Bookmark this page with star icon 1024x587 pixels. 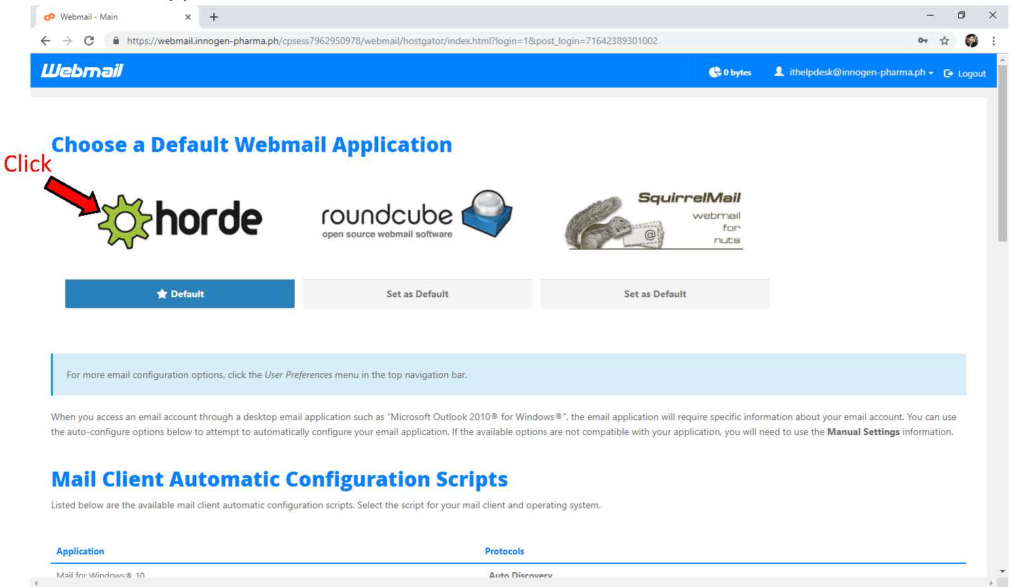[x=944, y=40]
